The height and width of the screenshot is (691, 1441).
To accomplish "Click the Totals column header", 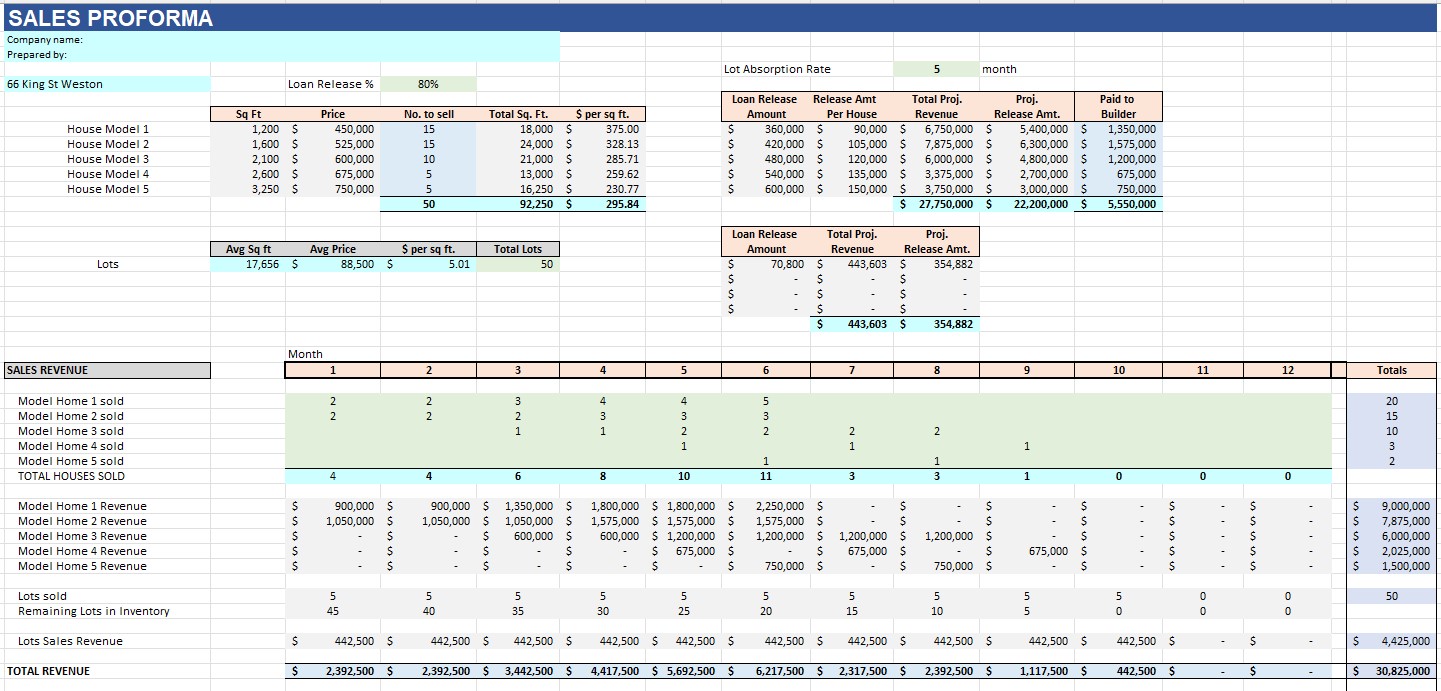I will click(1392, 370).
